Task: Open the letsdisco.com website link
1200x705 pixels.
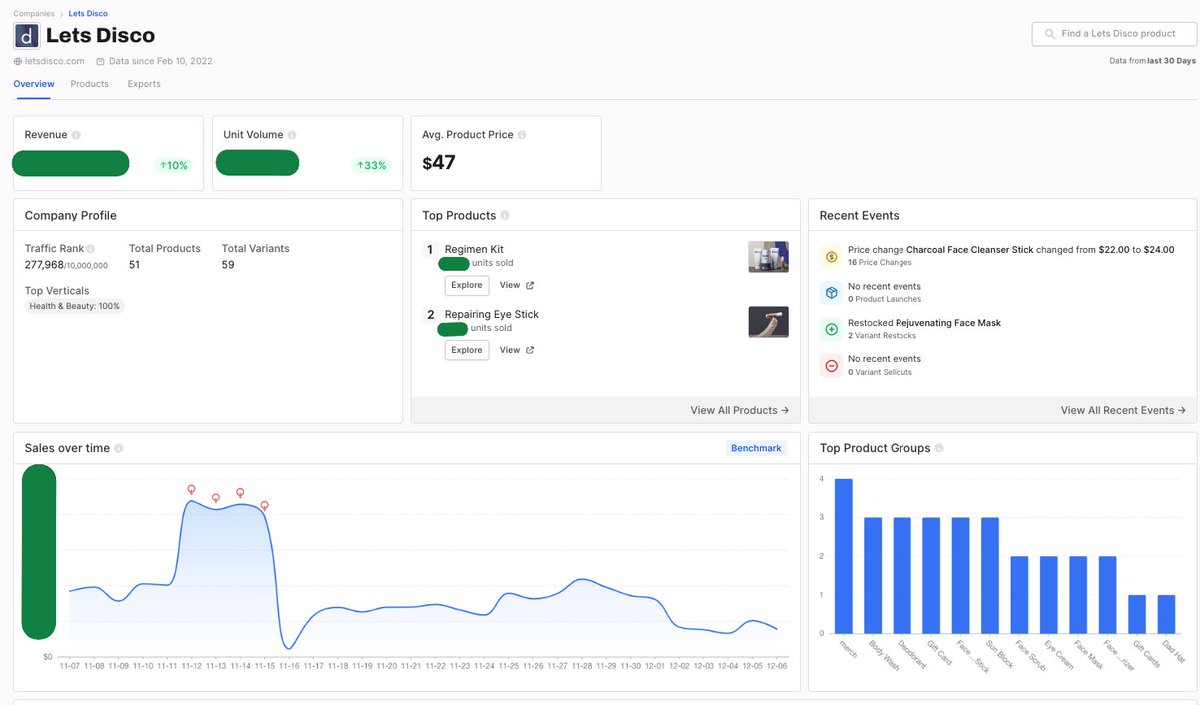Action: 54,62
